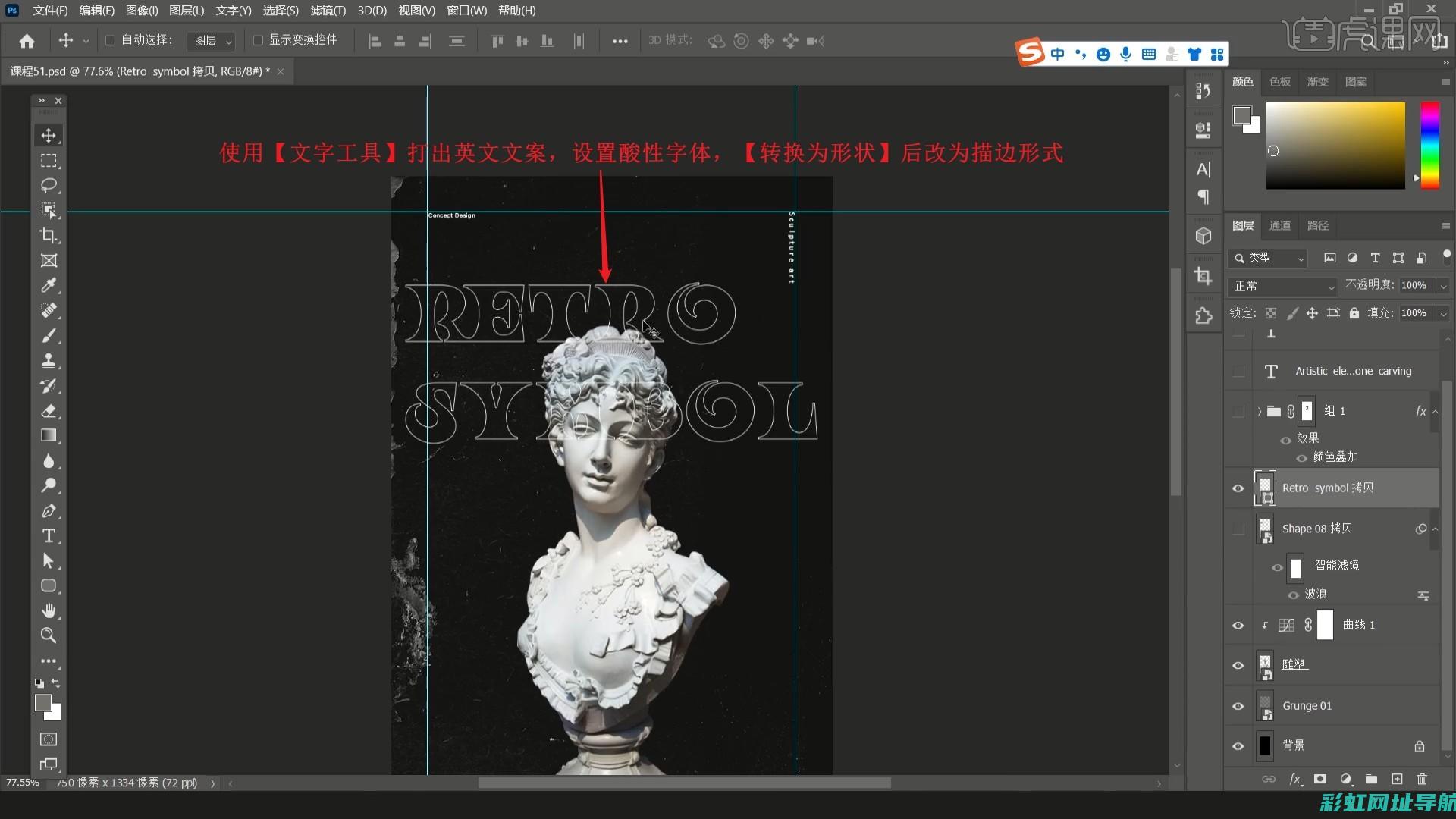Screen dimensions: 1456x819
Task: Toggle the 颜色叠加 effect visibility
Action: [1301, 458]
